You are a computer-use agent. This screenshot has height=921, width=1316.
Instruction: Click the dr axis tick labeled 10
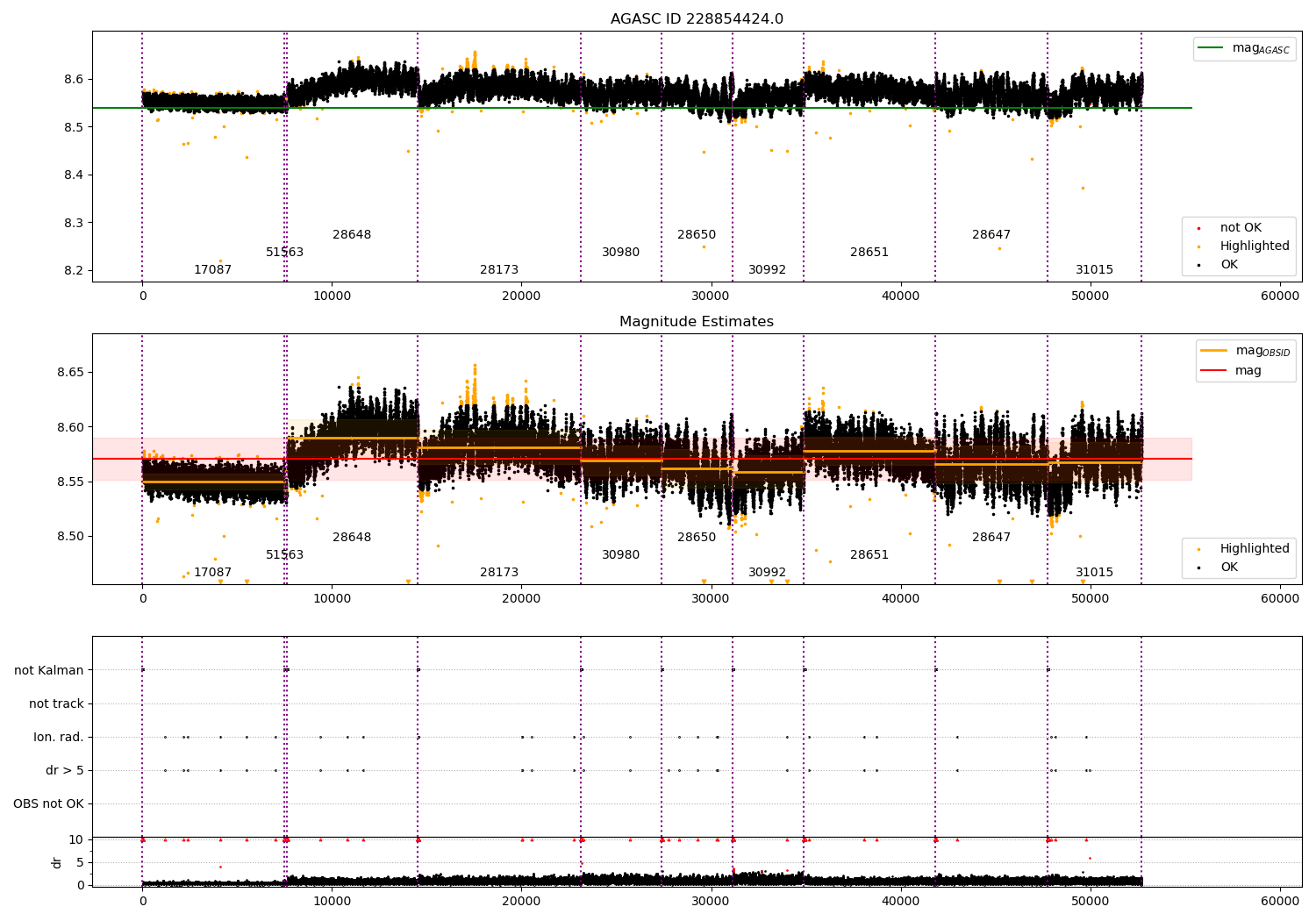[x=76, y=839]
